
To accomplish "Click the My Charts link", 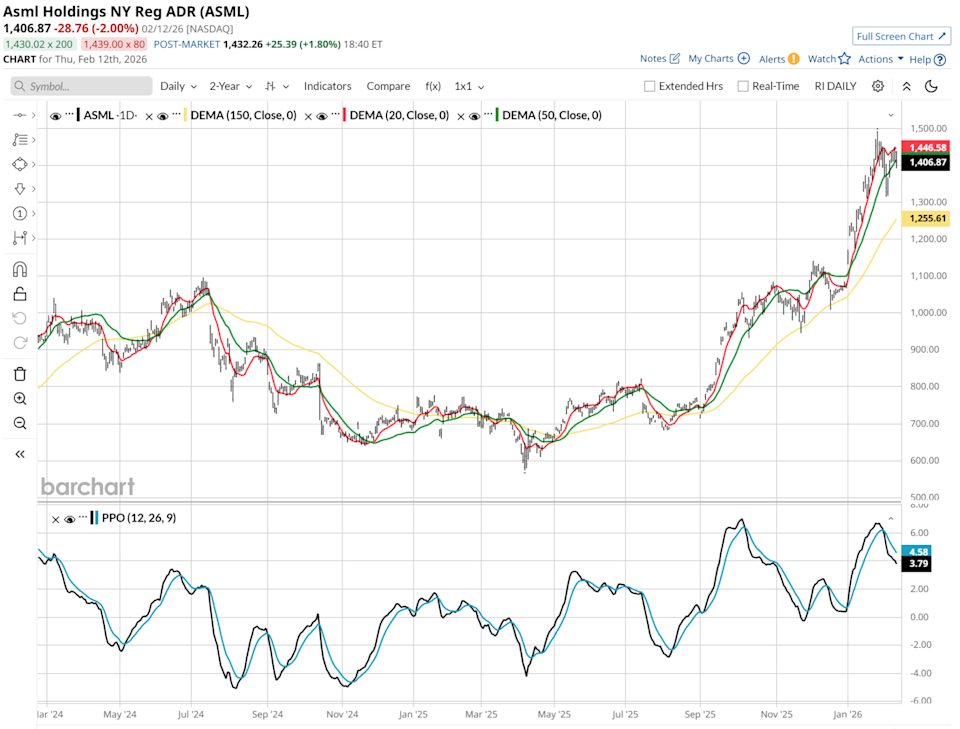I will 711,59.
